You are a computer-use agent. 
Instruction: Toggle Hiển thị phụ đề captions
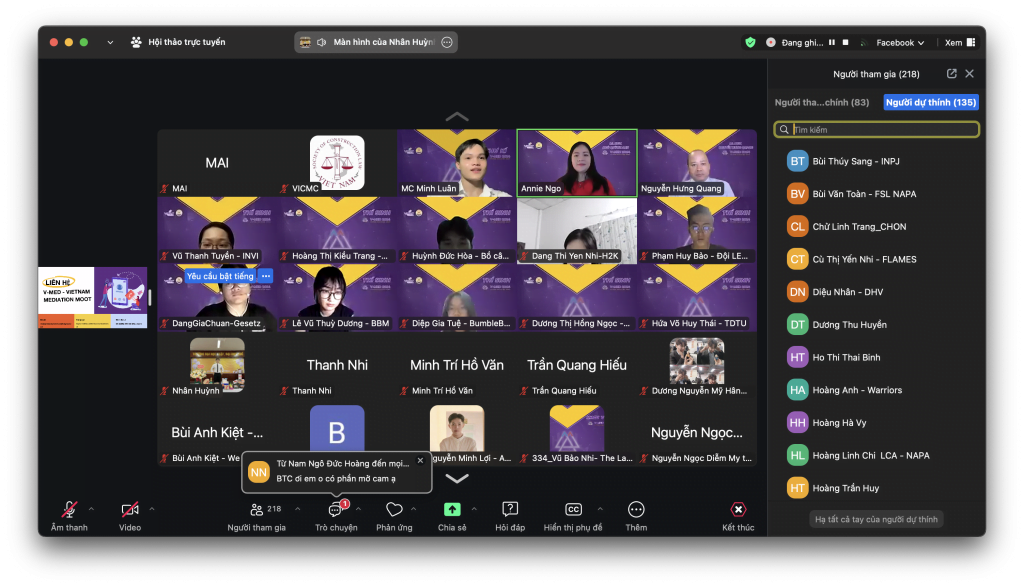click(x=573, y=510)
